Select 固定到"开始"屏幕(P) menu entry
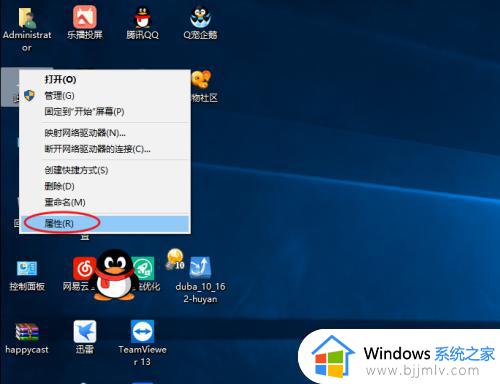 pyautogui.click(x=105, y=112)
